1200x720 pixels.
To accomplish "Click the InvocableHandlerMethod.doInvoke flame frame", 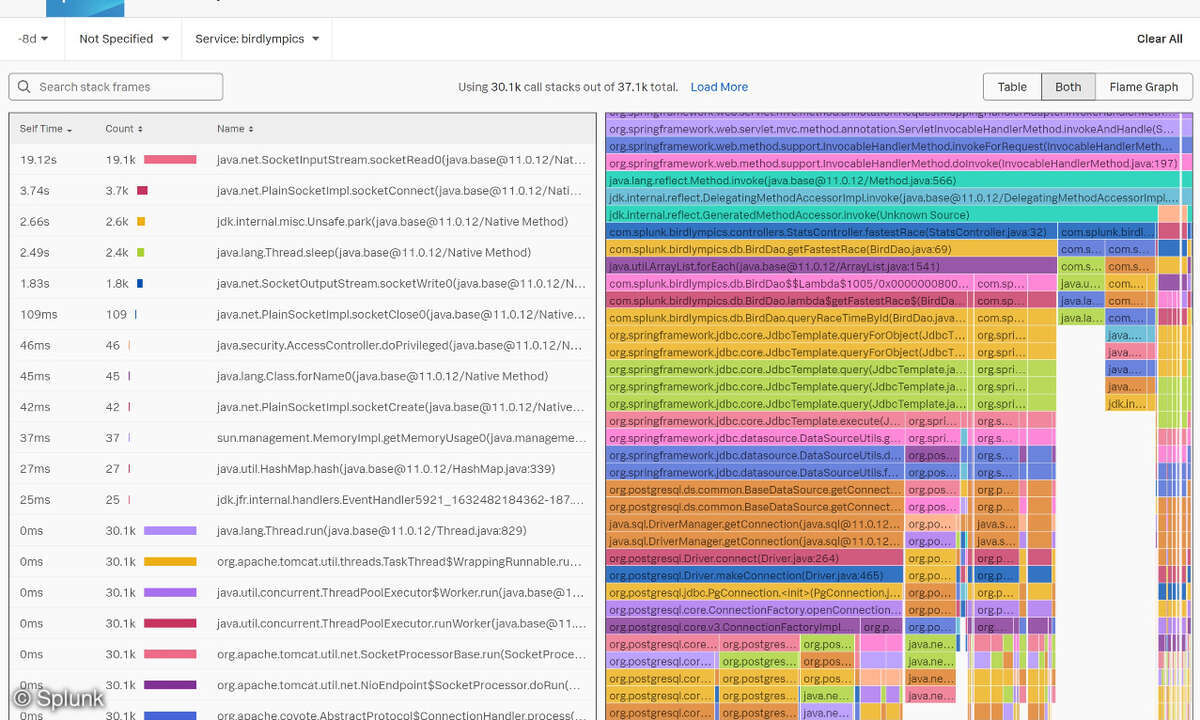I will tap(892, 163).
